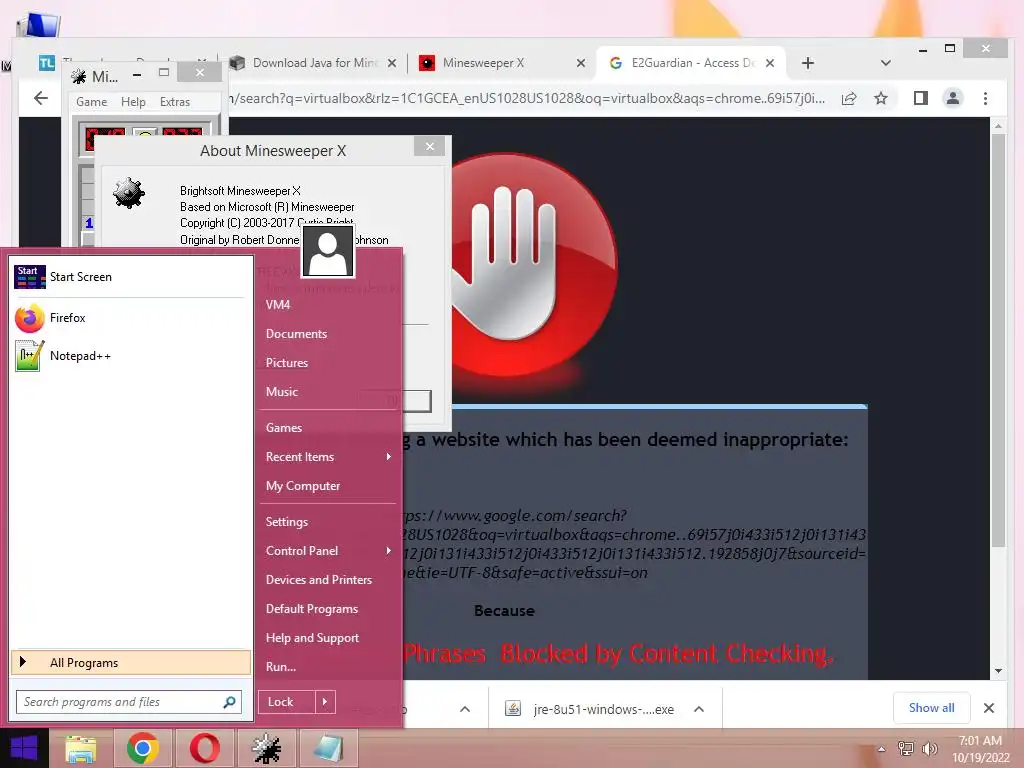Open jre-8u51 download options chevron

(699, 709)
